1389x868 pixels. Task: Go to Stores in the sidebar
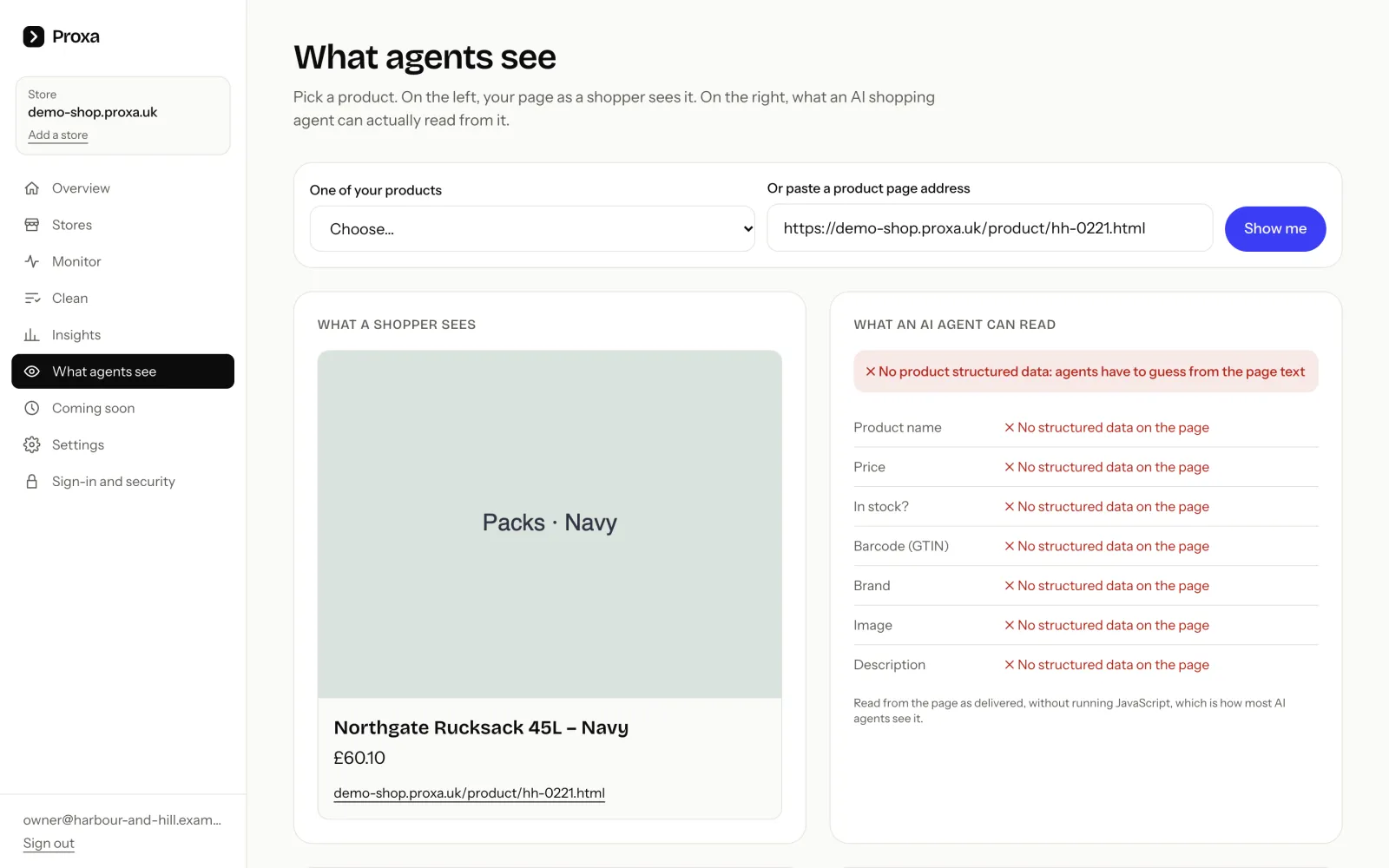click(122, 225)
